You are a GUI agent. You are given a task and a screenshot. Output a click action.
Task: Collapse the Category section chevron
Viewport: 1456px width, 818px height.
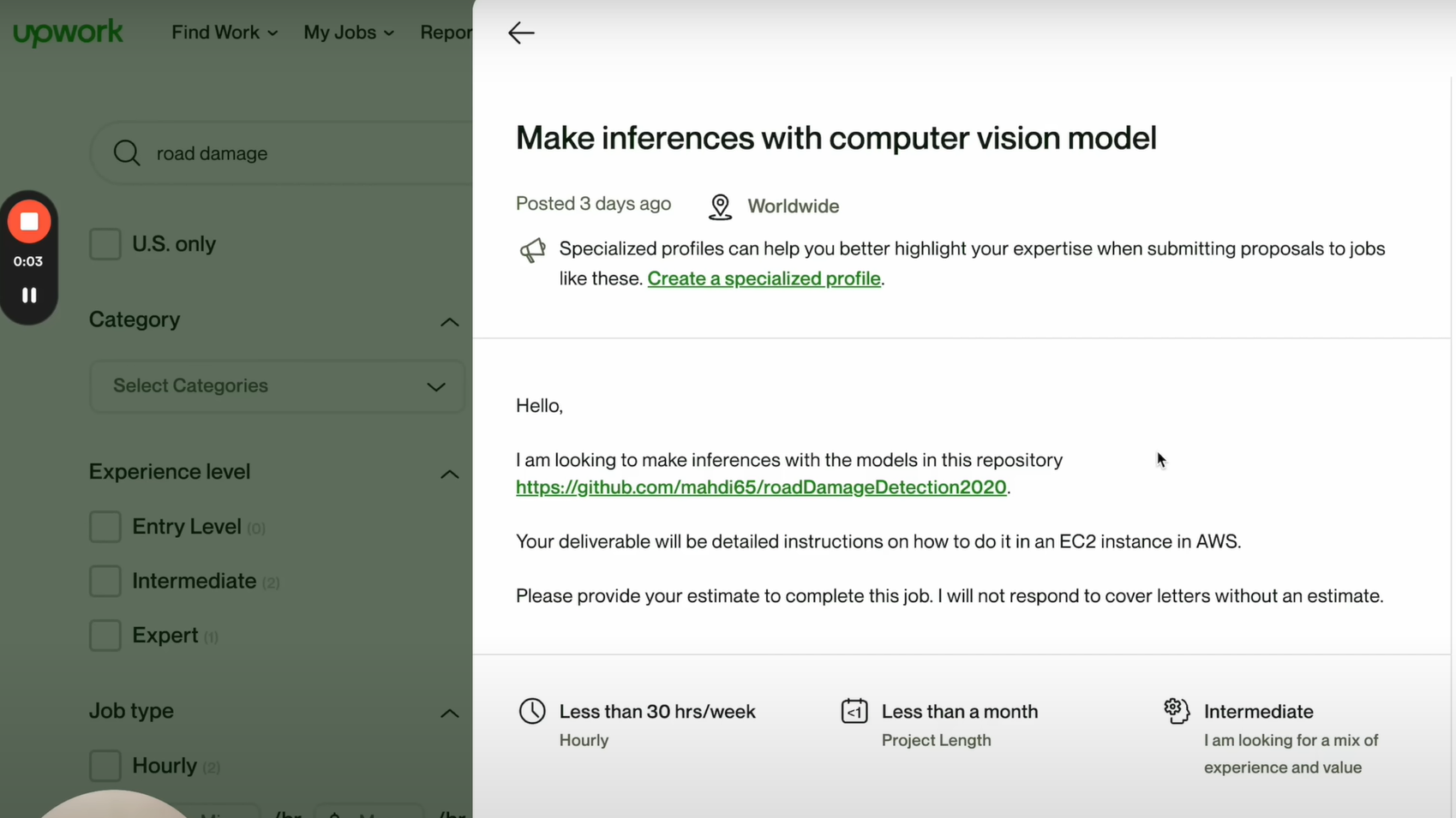[x=449, y=322]
